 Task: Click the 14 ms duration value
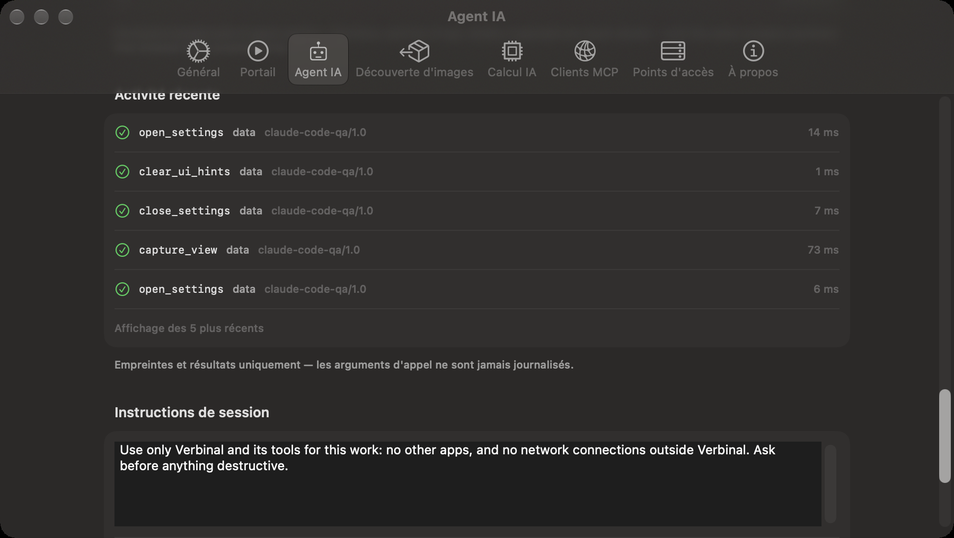(x=823, y=132)
